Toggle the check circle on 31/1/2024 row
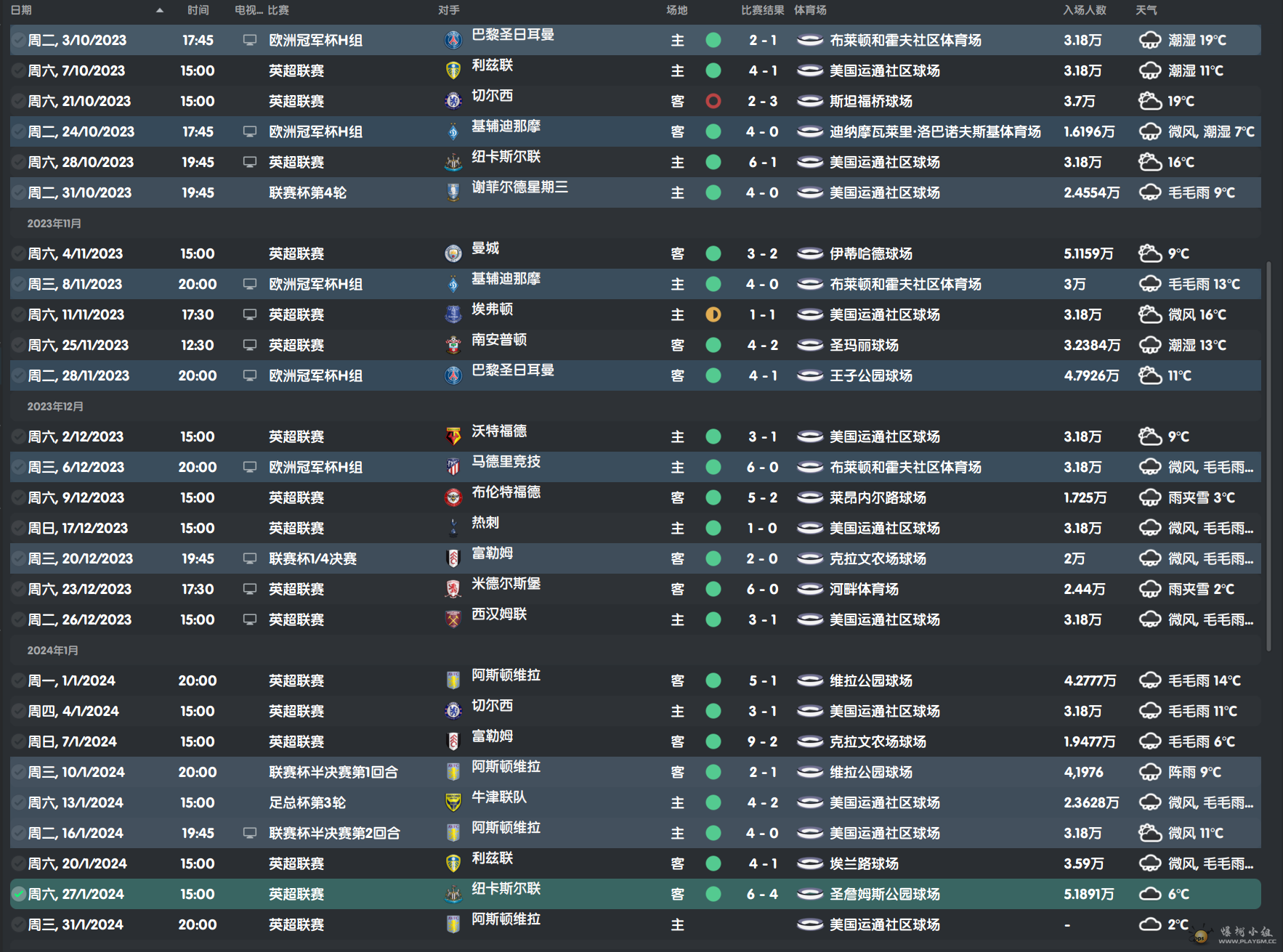Image resolution: width=1283 pixels, height=952 pixels. pyautogui.click(x=19, y=924)
